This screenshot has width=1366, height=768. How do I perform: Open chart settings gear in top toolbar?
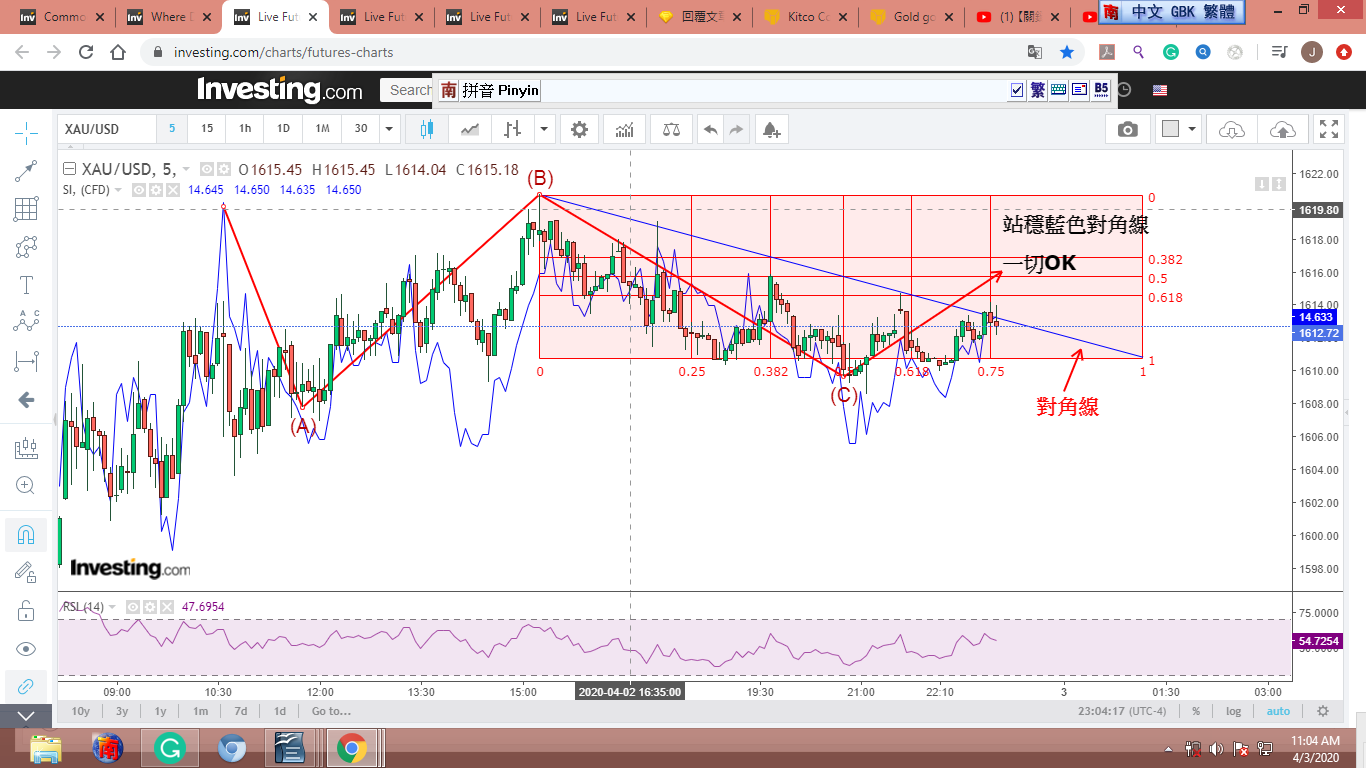pyautogui.click(x=579, y=129)
